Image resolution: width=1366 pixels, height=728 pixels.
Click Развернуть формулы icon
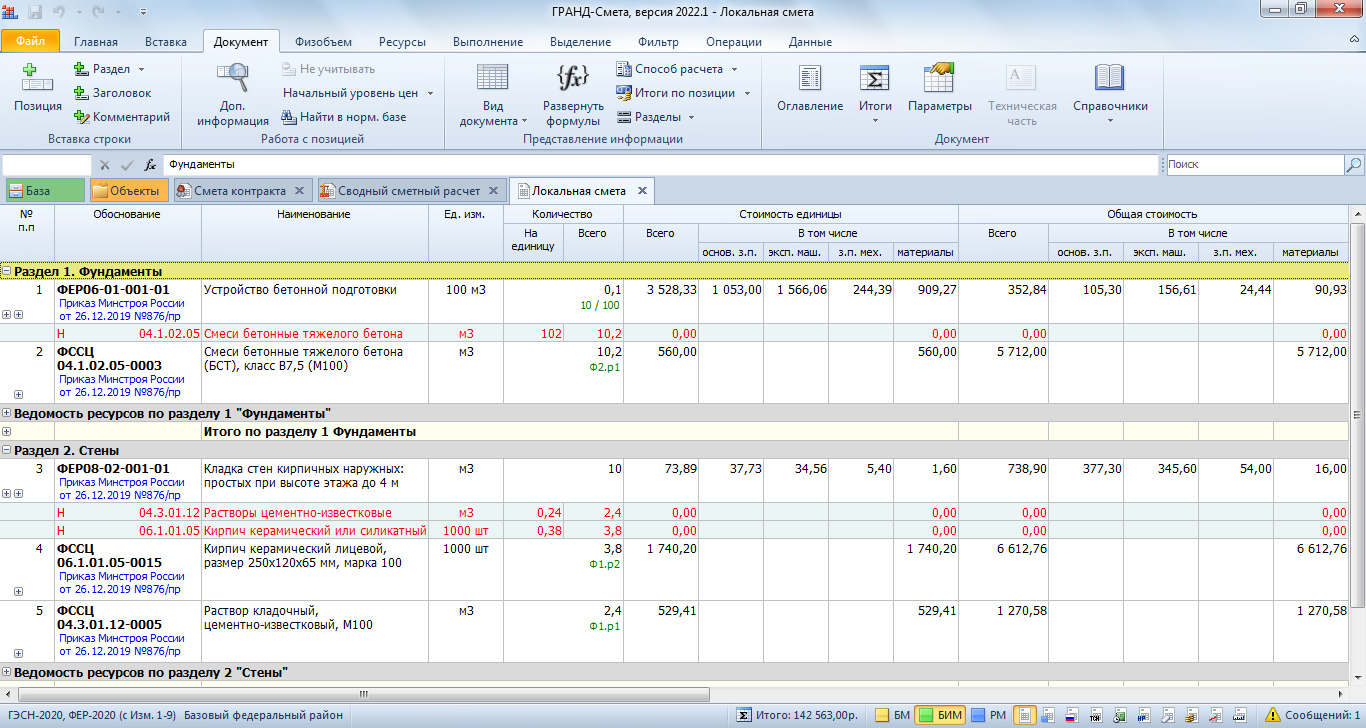coord(573,77)
